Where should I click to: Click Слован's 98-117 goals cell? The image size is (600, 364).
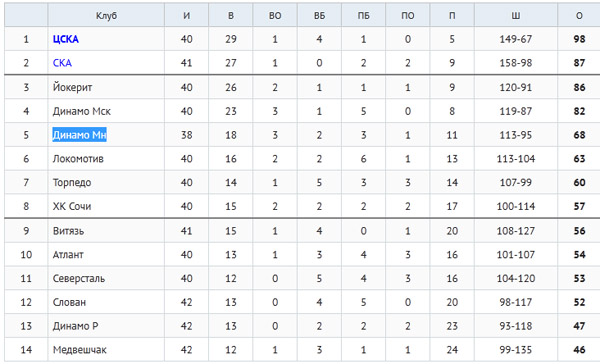(516, 302)
